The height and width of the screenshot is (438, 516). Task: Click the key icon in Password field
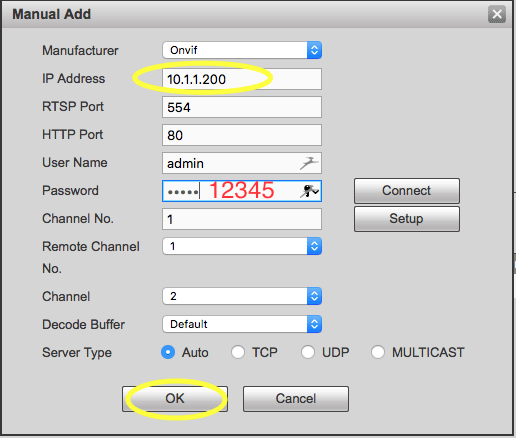tap(310, 191)
